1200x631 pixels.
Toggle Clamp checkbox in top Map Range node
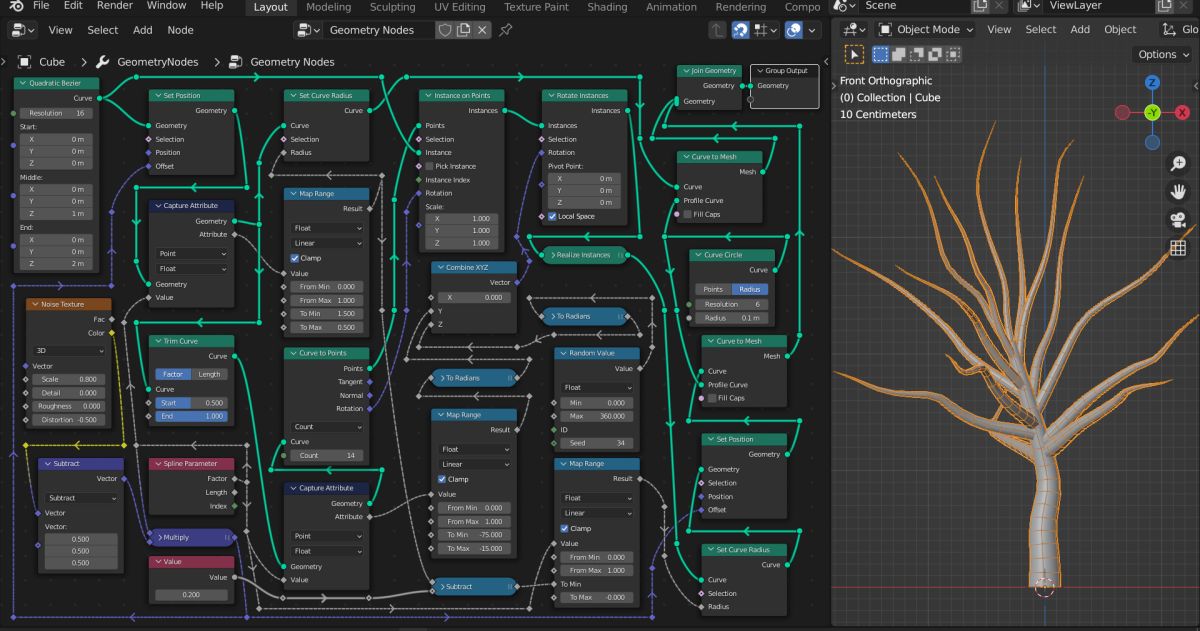click(x=295, y=258)
